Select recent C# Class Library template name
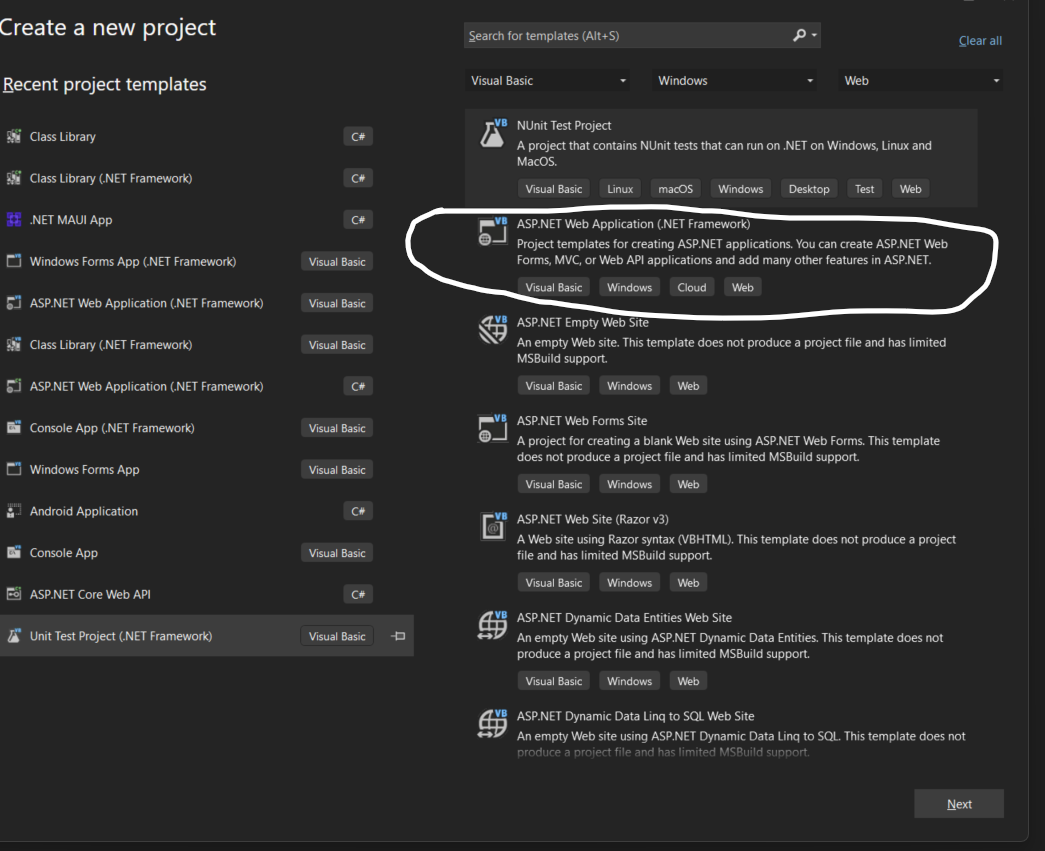The width and height of the screenshot is (1045, 851). [x=63, y=137]
